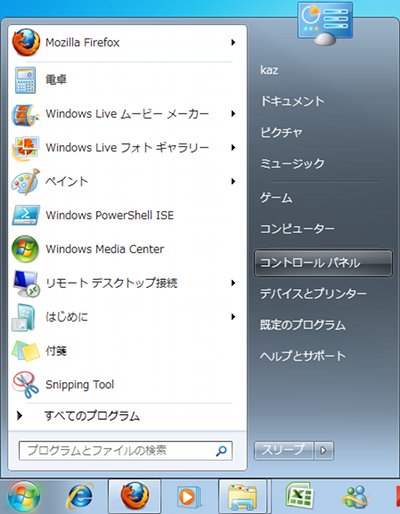The height and width of the screenshot is (514, 400).
Task: Focus the プログラムとファイルの検索 search box
Action: 125,451
